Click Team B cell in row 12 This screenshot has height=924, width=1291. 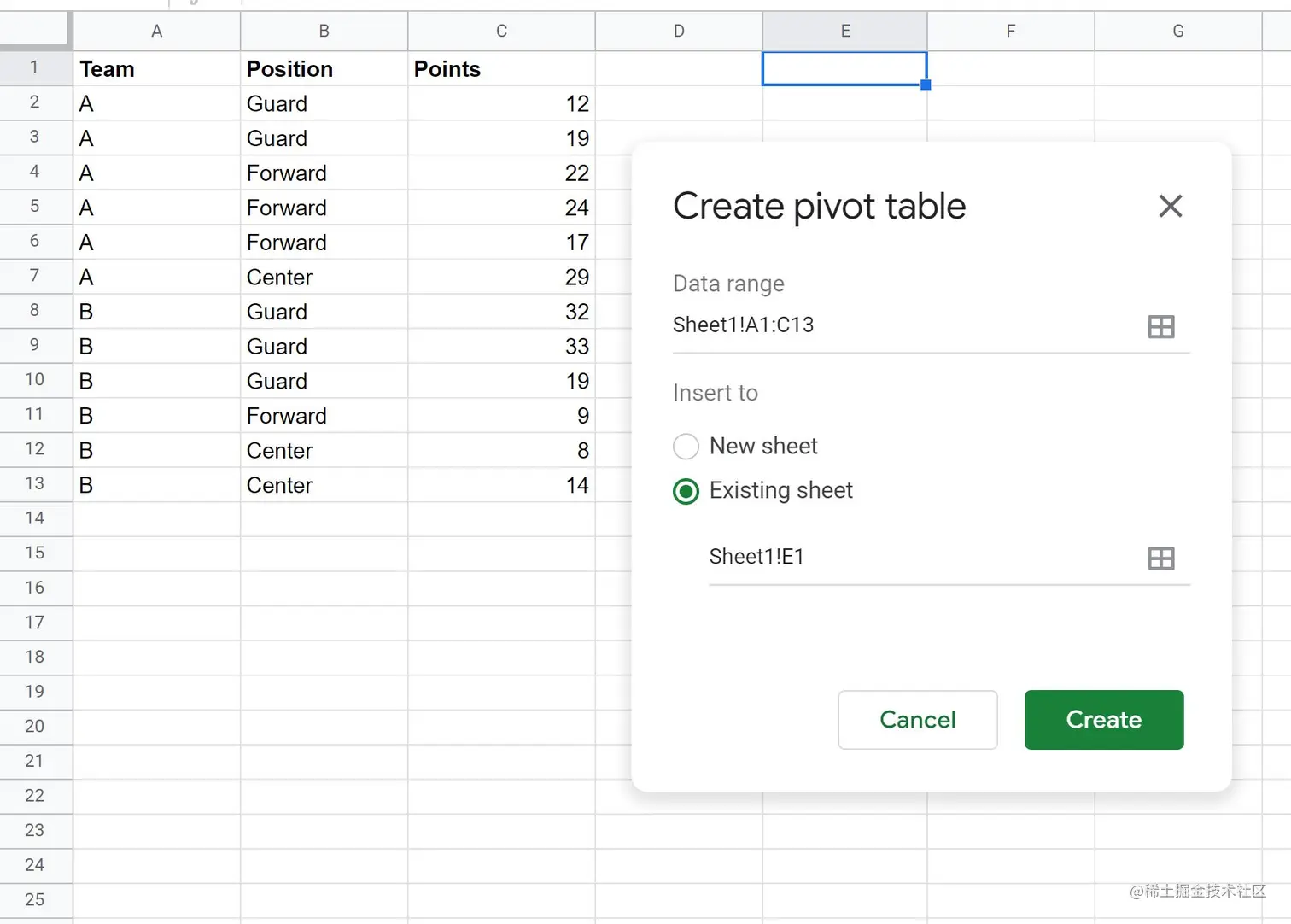point(156,450)
